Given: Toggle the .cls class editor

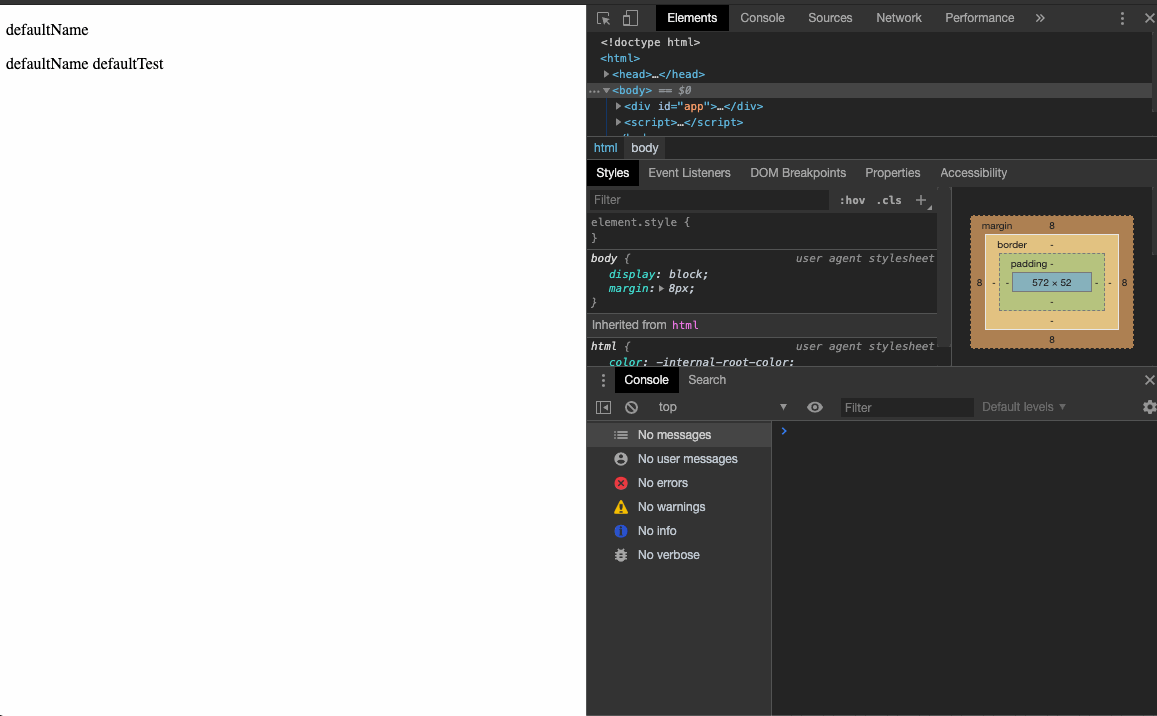Looking at the screenshot, I should 888,200.
